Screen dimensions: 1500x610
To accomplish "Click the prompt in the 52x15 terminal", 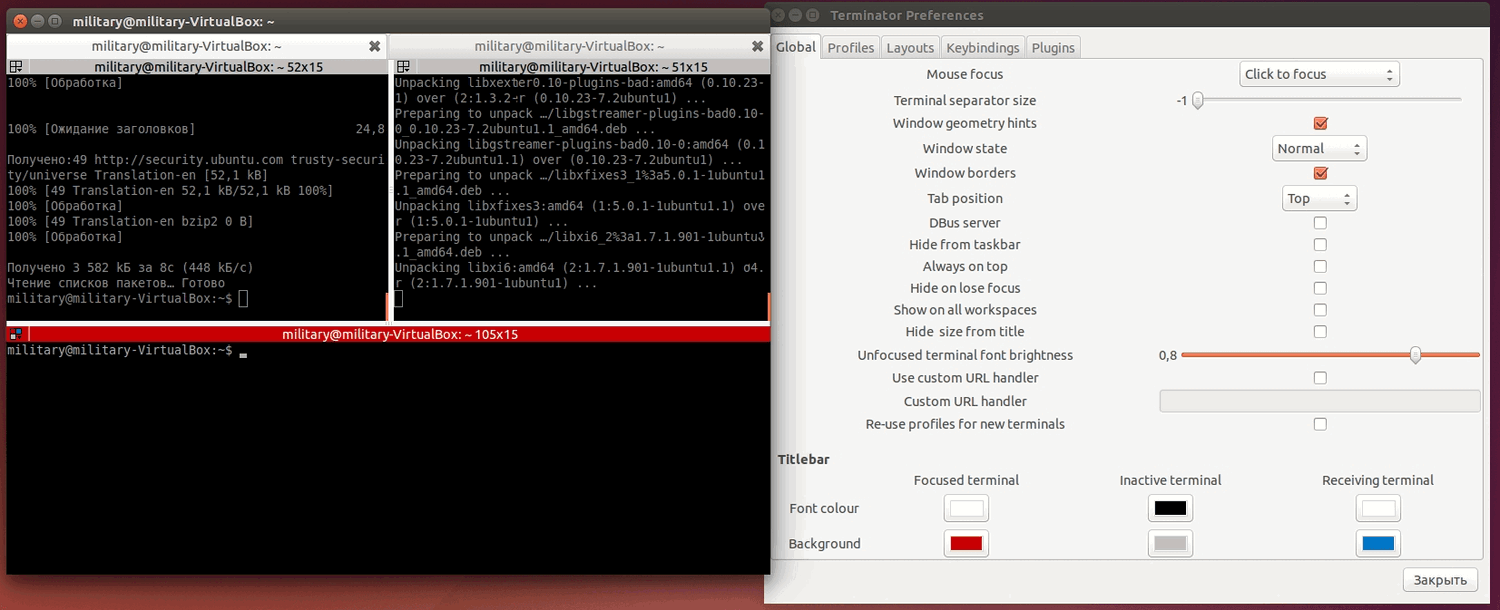I will (120, 299).
